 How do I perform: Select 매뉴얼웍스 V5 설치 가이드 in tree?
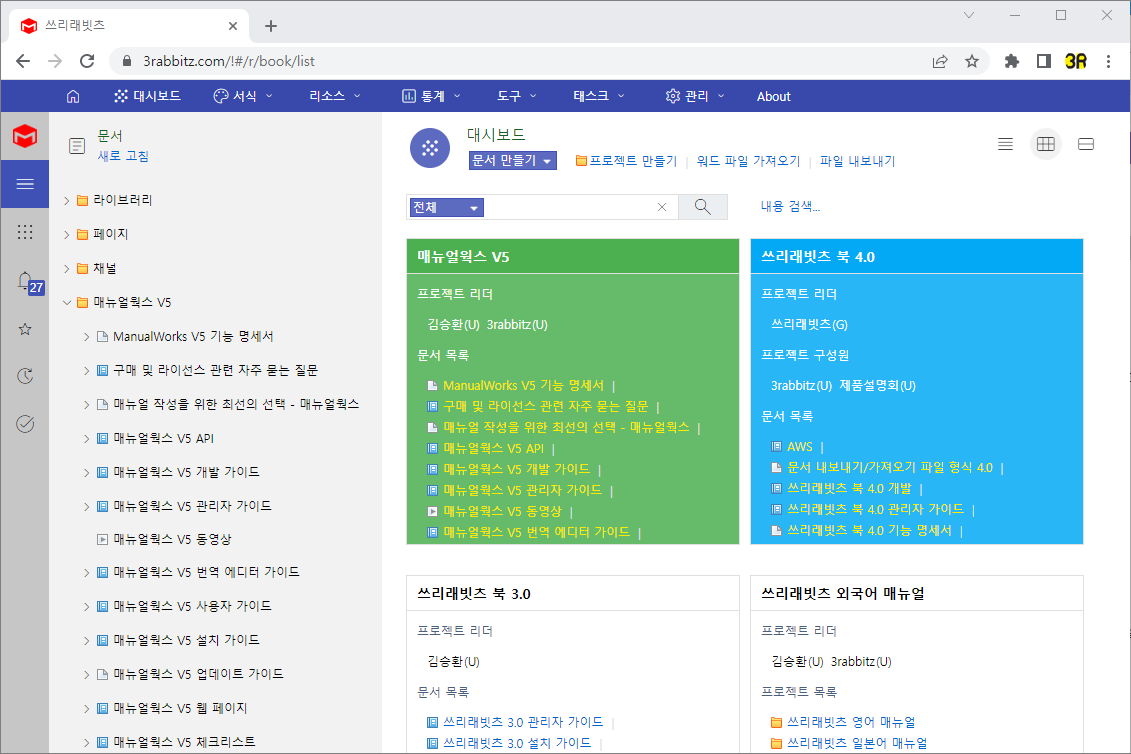point(186,640)
